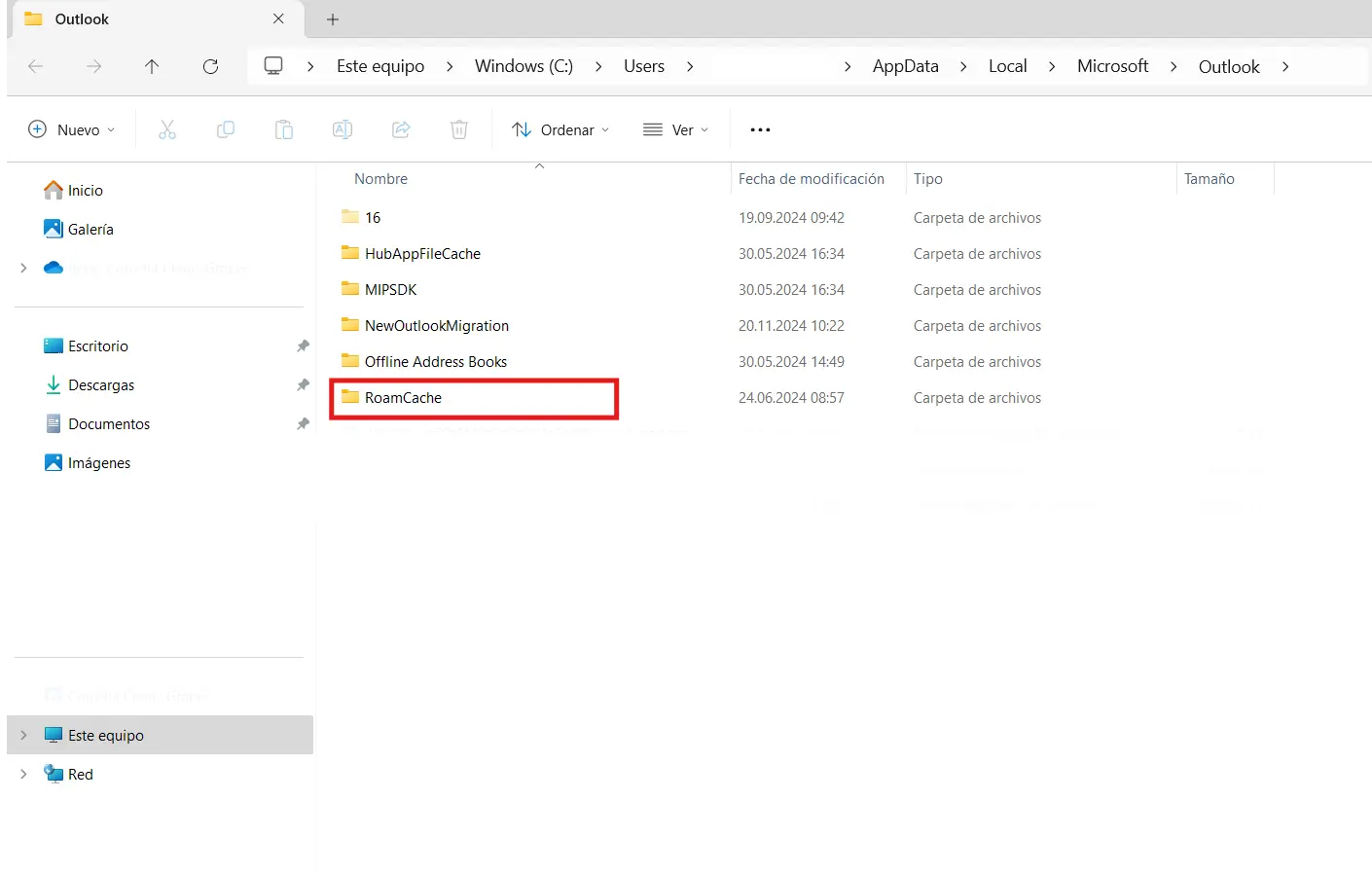Expand the OneDrive tree node
Viewport: 1372px width, 873px height.
(23, 268)
